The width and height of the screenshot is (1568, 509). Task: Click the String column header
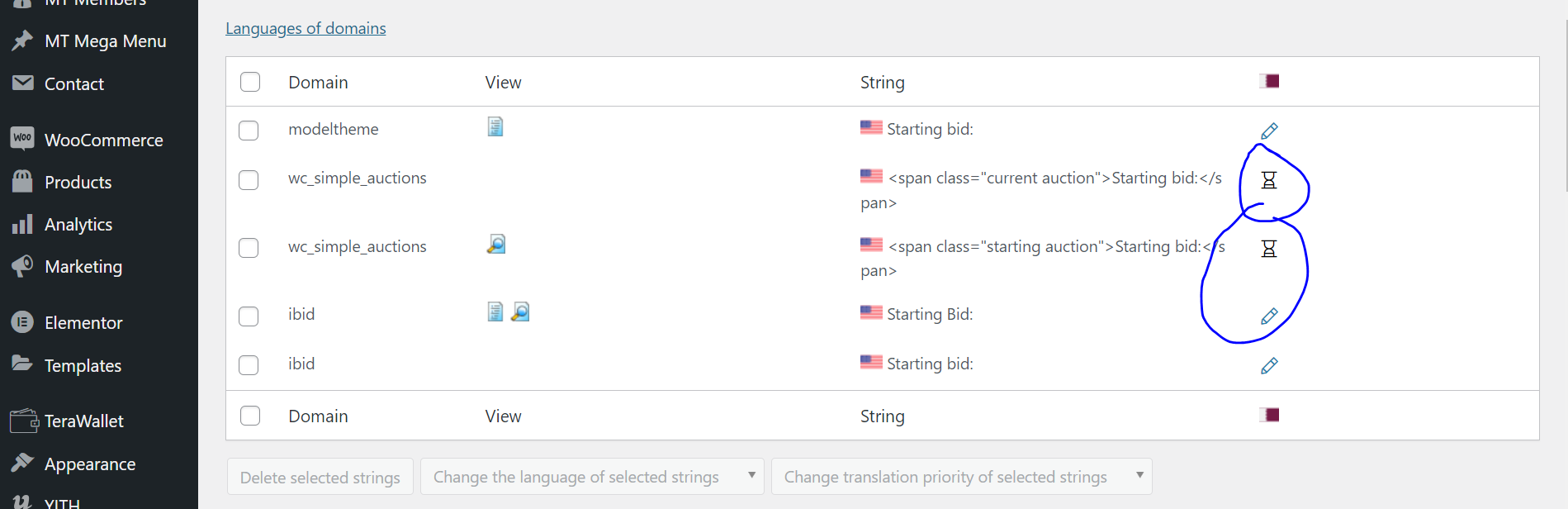[x=882, y=83]
